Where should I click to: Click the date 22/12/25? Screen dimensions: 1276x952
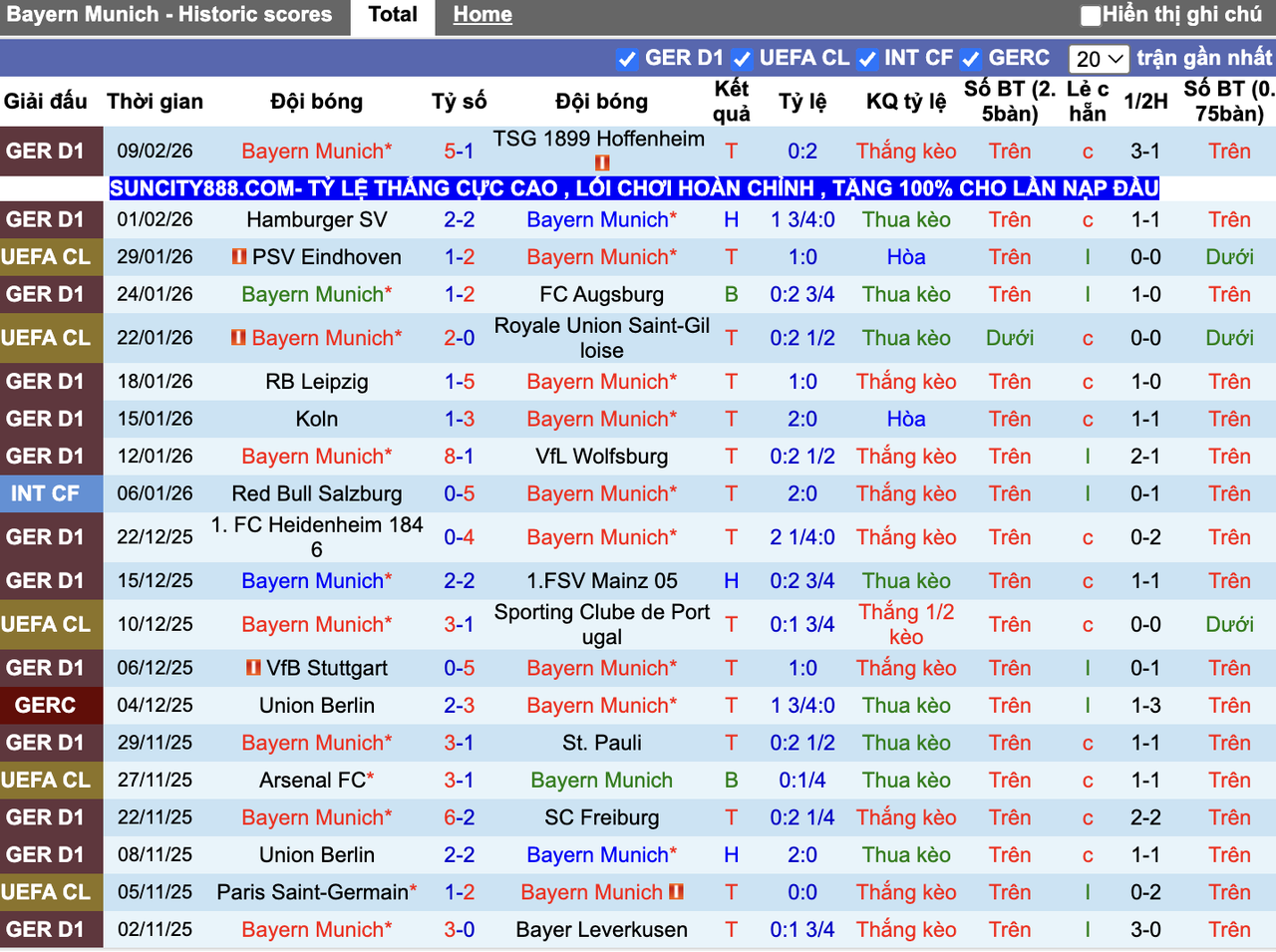point(155,537)
